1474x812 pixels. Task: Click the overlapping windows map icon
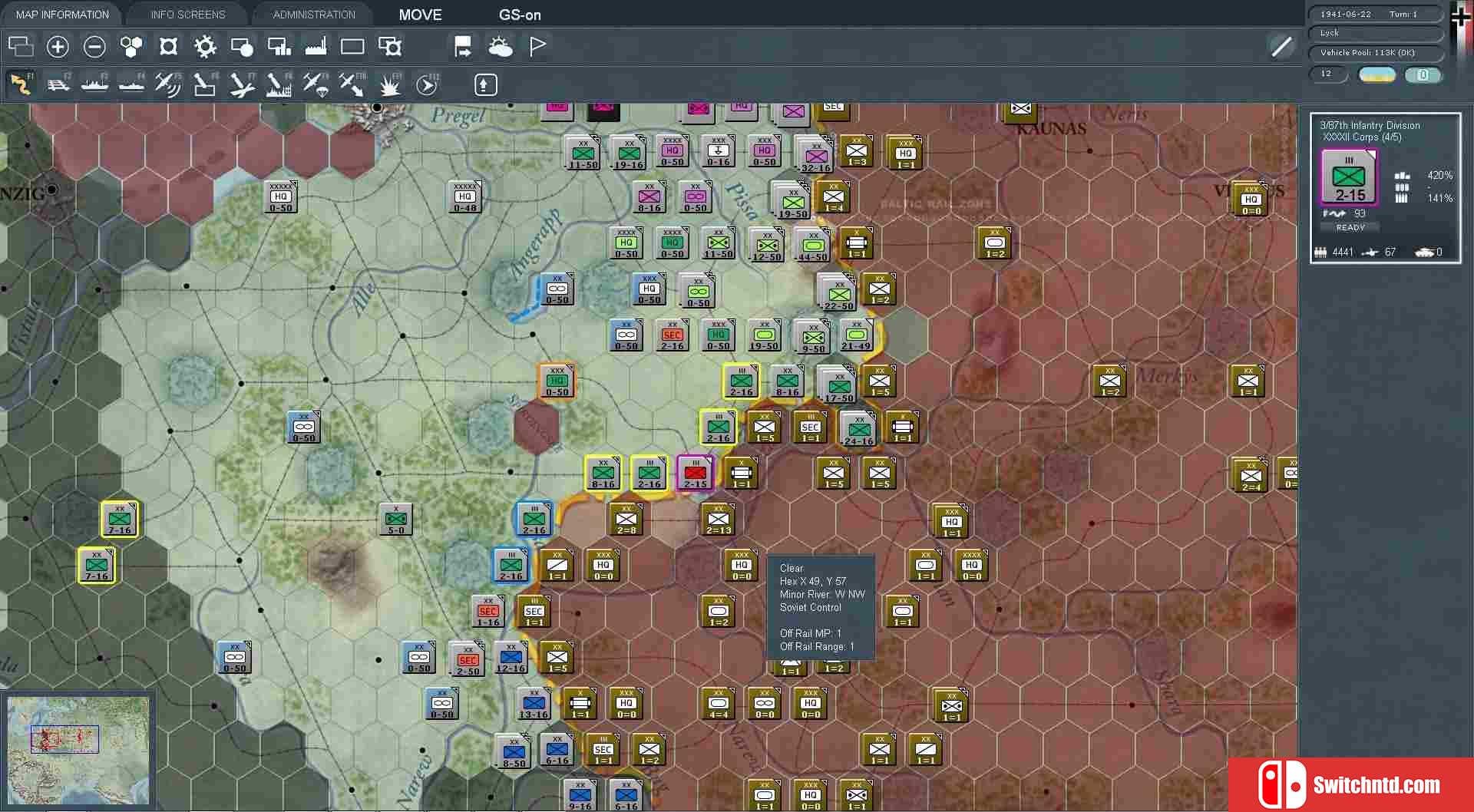point(21,47)
